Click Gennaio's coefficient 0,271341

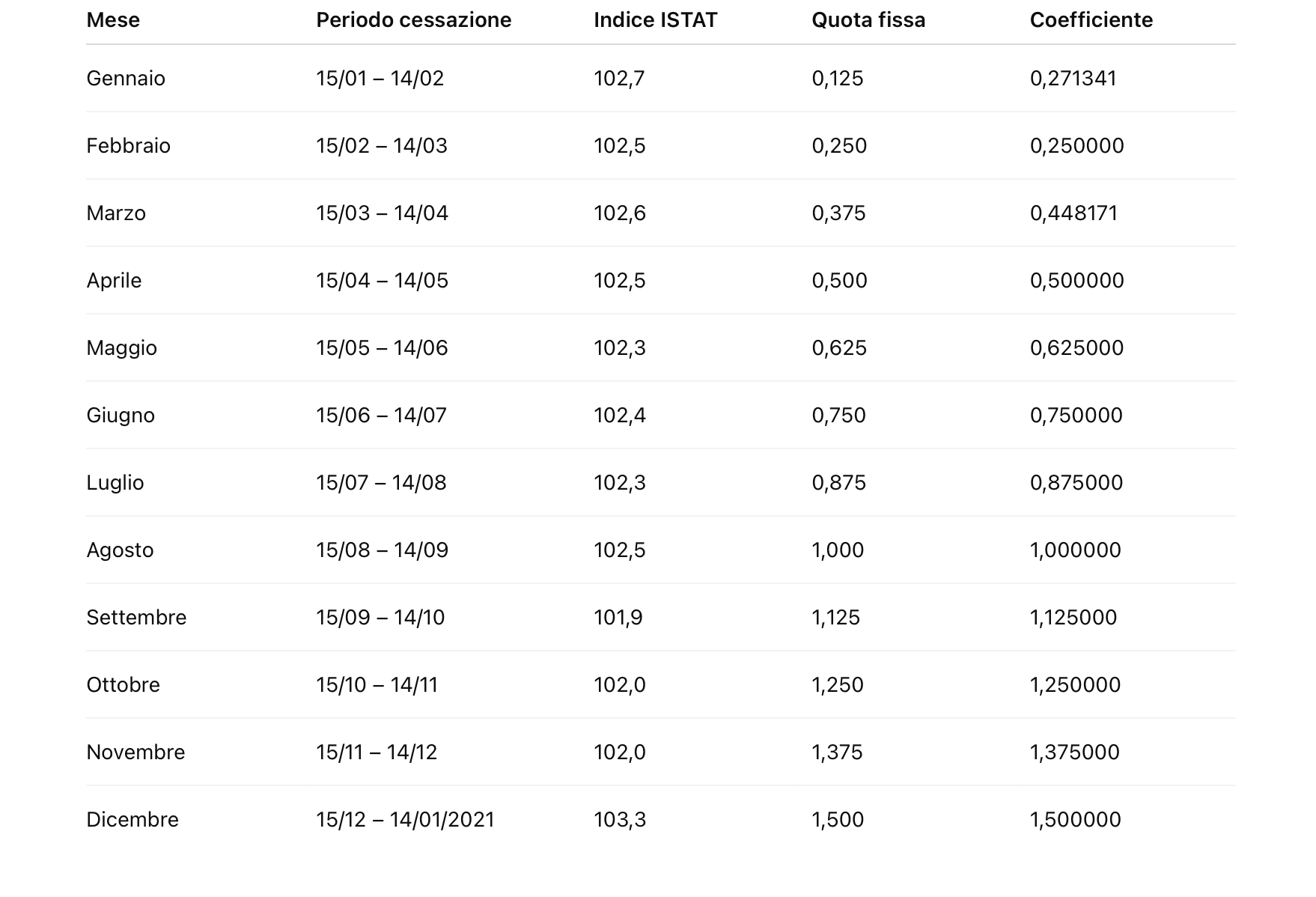click(1073, 79)
